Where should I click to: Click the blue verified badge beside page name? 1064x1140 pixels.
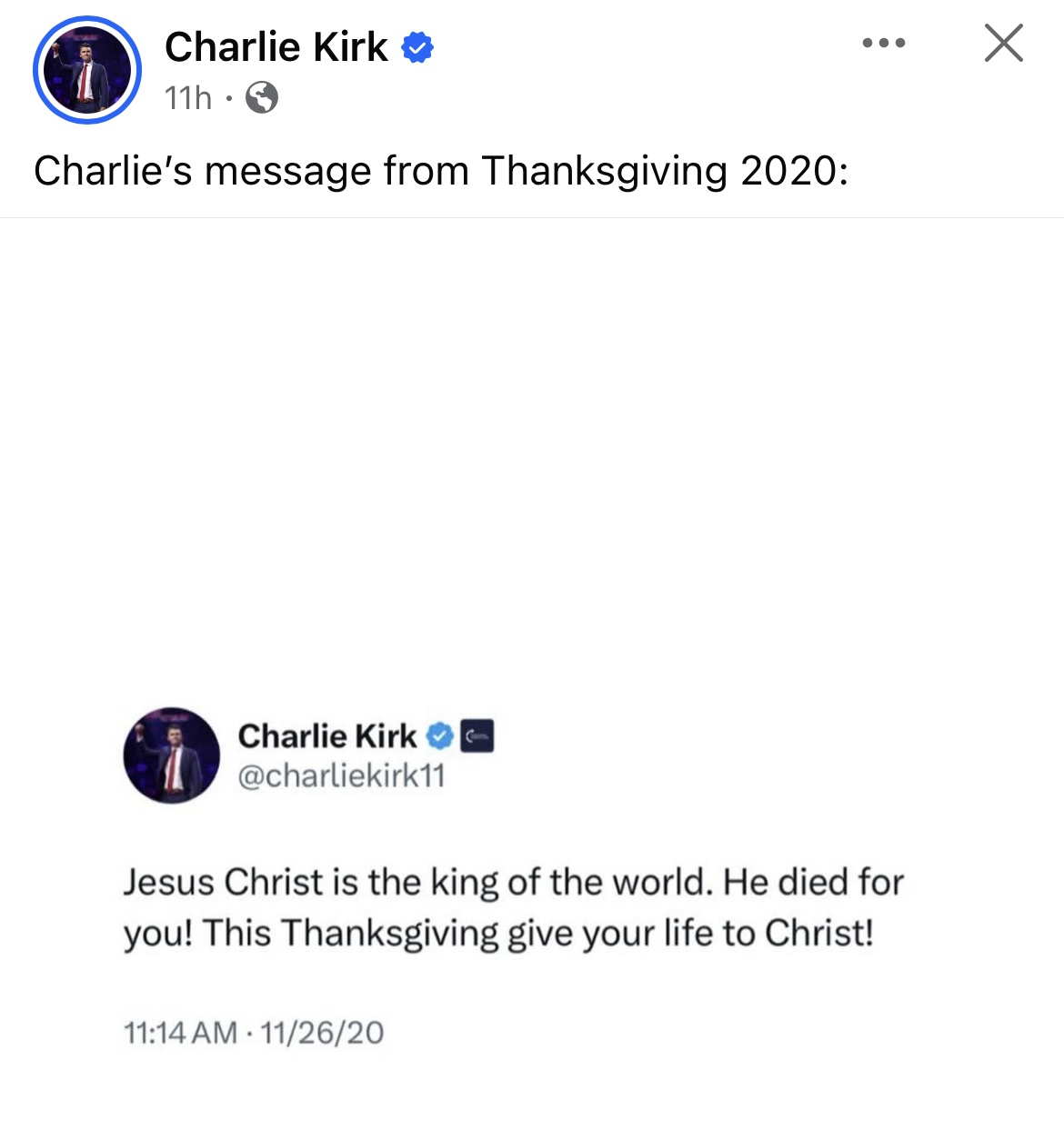(417, 47)
